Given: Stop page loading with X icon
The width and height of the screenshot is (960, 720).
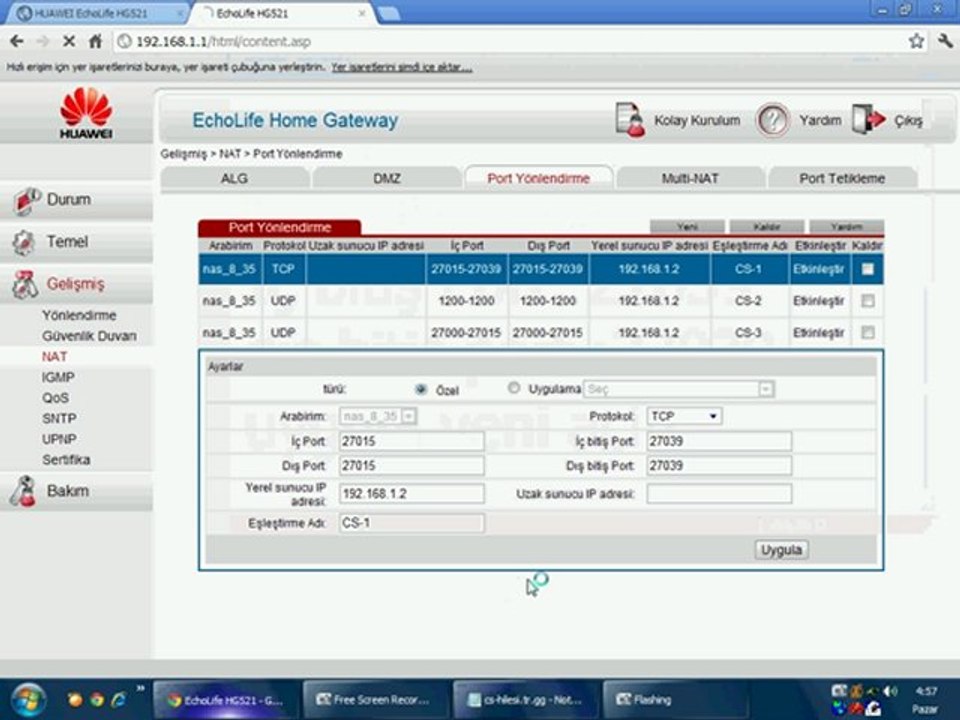Looking at the screenshot, I should point(69,41).
